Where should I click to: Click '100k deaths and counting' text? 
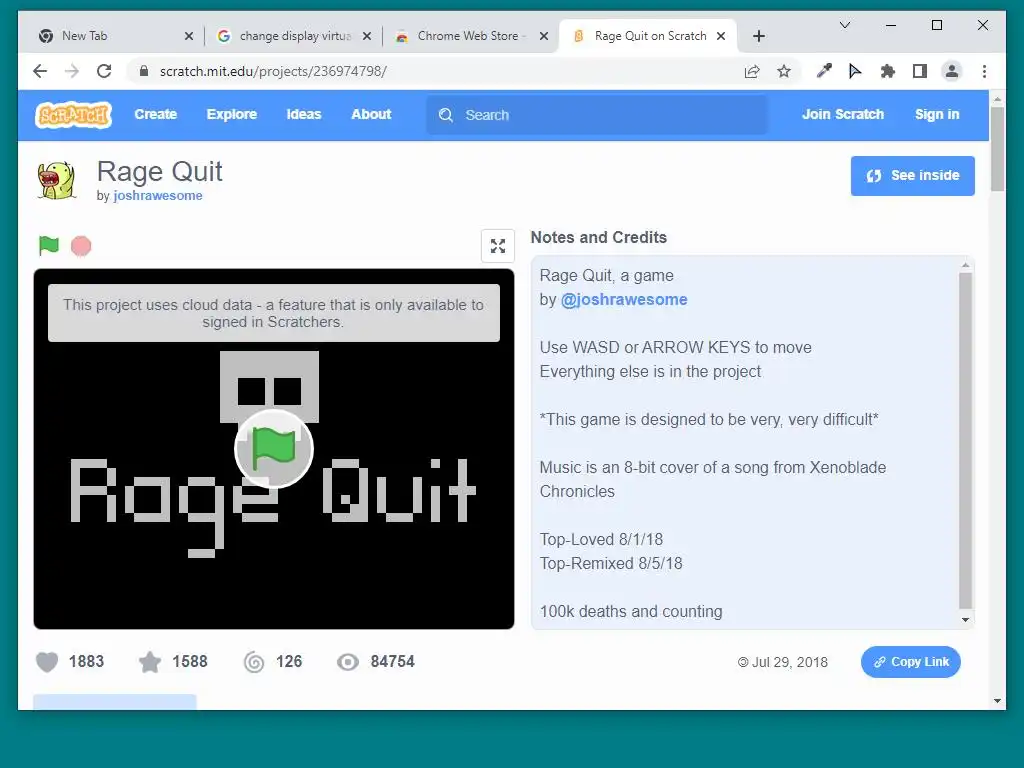631,611
